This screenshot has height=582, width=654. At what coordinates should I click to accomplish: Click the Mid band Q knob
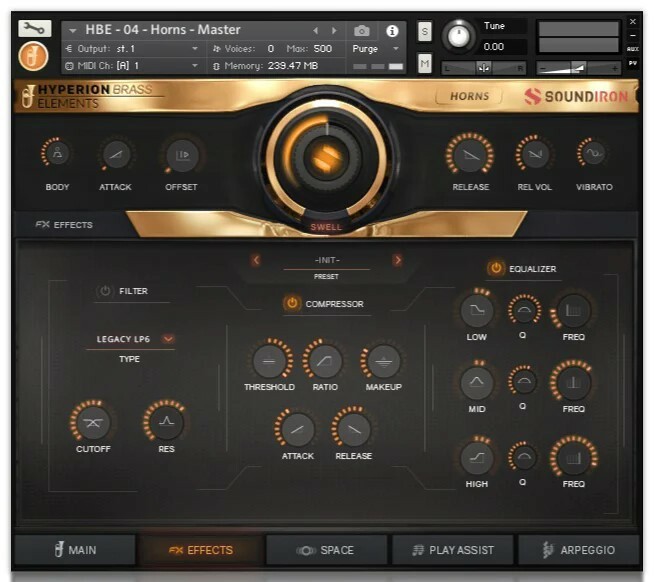pos(524,380)
